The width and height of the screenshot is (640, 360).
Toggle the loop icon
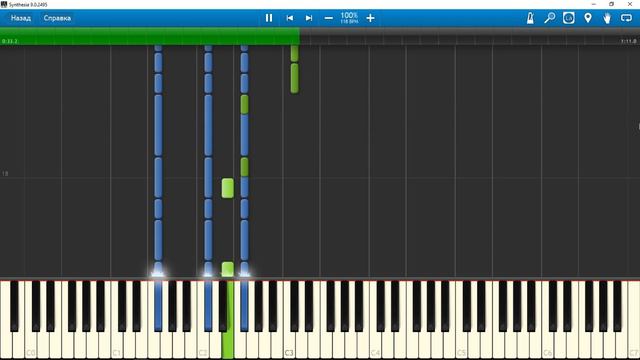pos(626,18)
